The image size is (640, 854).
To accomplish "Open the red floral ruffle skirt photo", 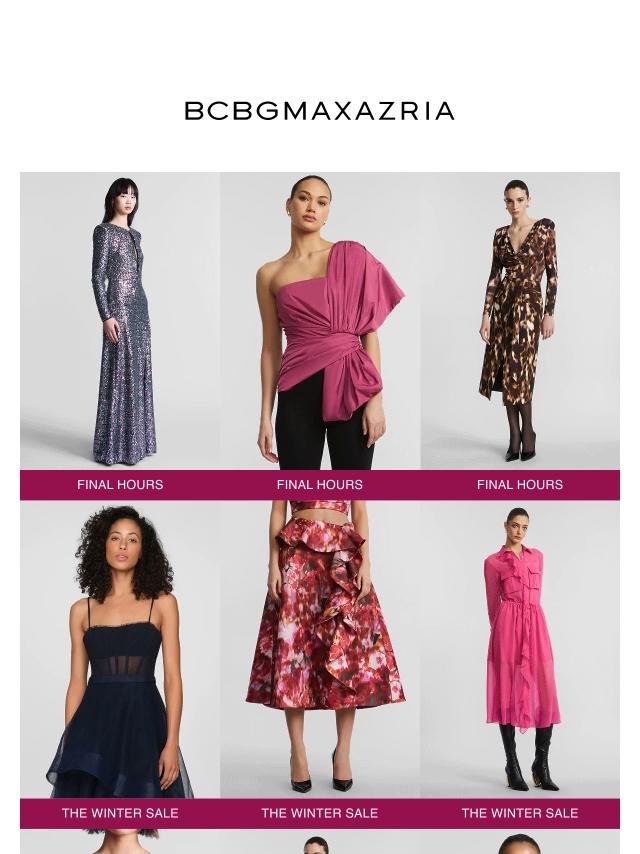I will 320,650.
